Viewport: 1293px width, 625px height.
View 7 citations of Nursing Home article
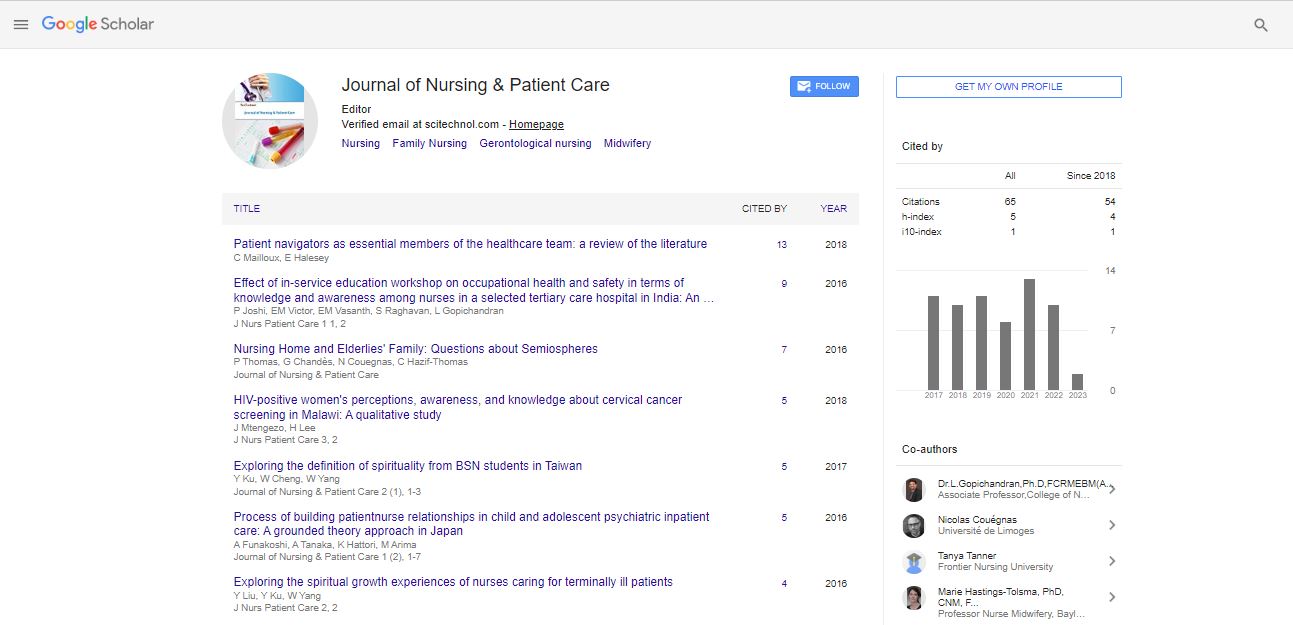(x=784, y=350)
